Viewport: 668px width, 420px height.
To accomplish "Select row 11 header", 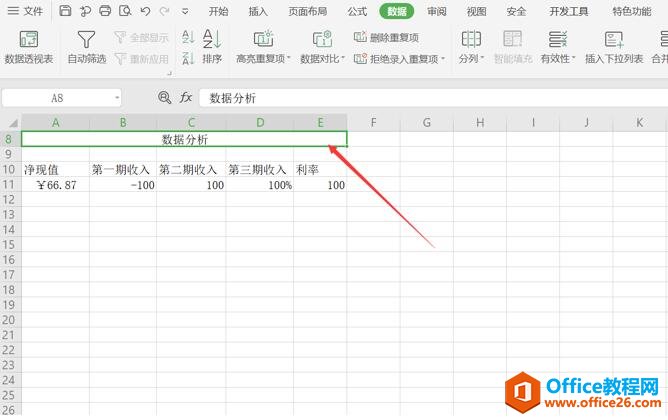I will coord(9,184).
